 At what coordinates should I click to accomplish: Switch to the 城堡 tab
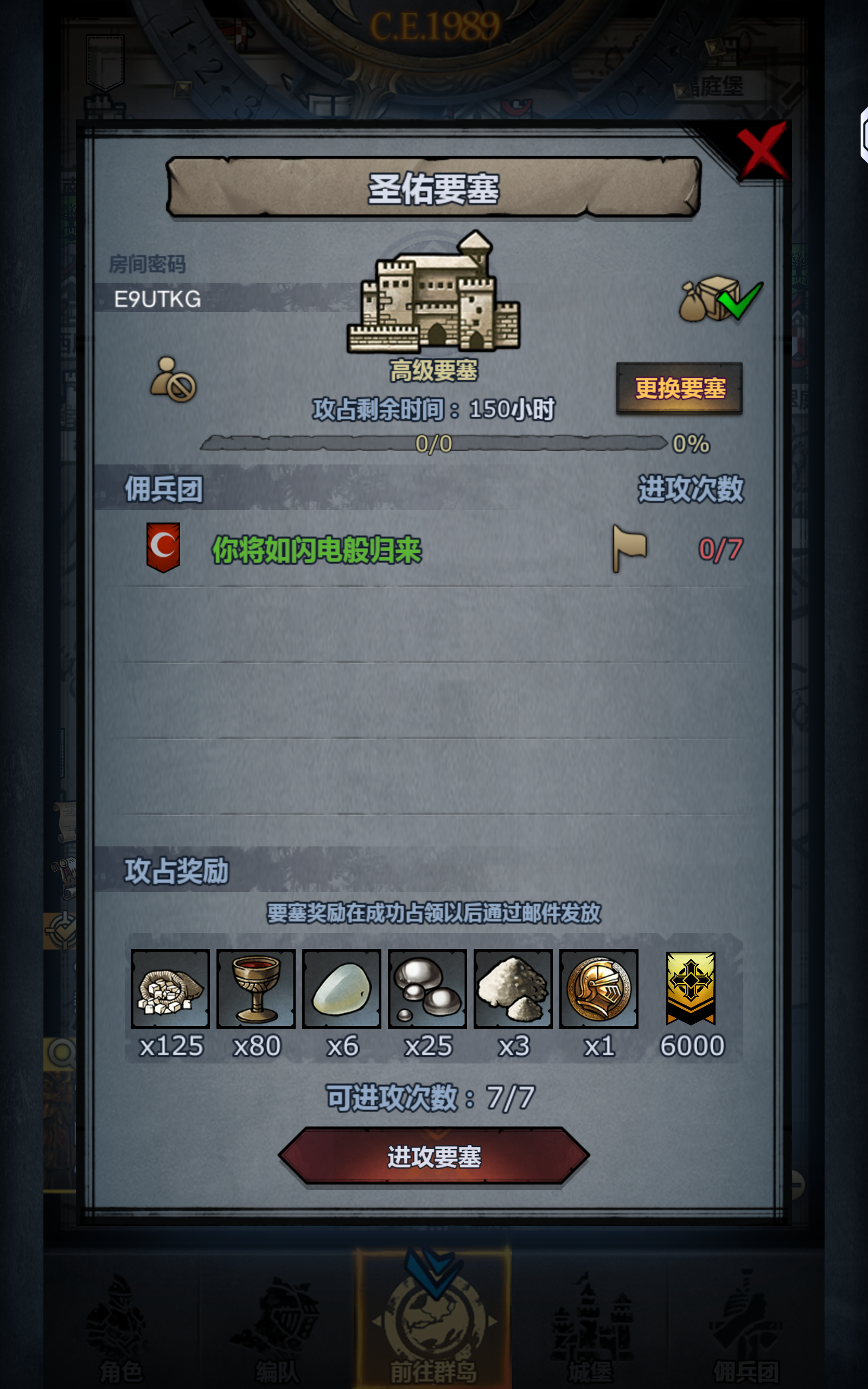[590, 1326]
